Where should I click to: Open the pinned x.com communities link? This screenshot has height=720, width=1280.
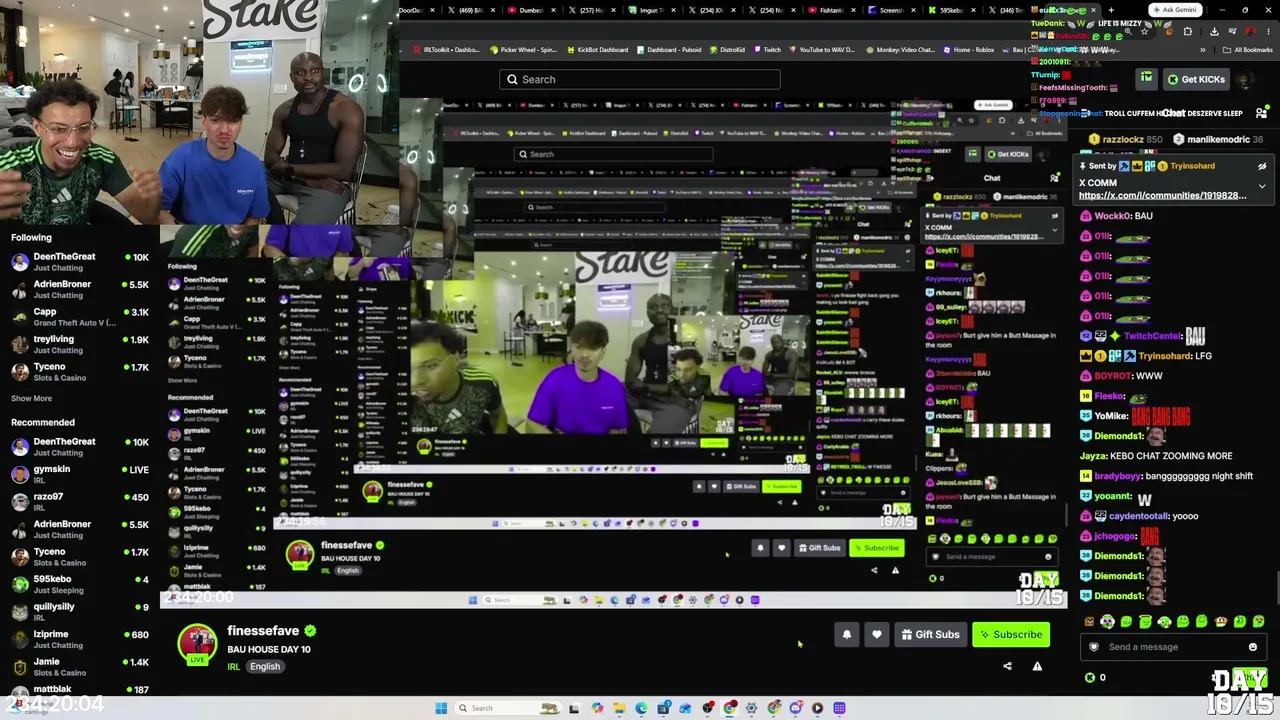tap(1163, 196)
